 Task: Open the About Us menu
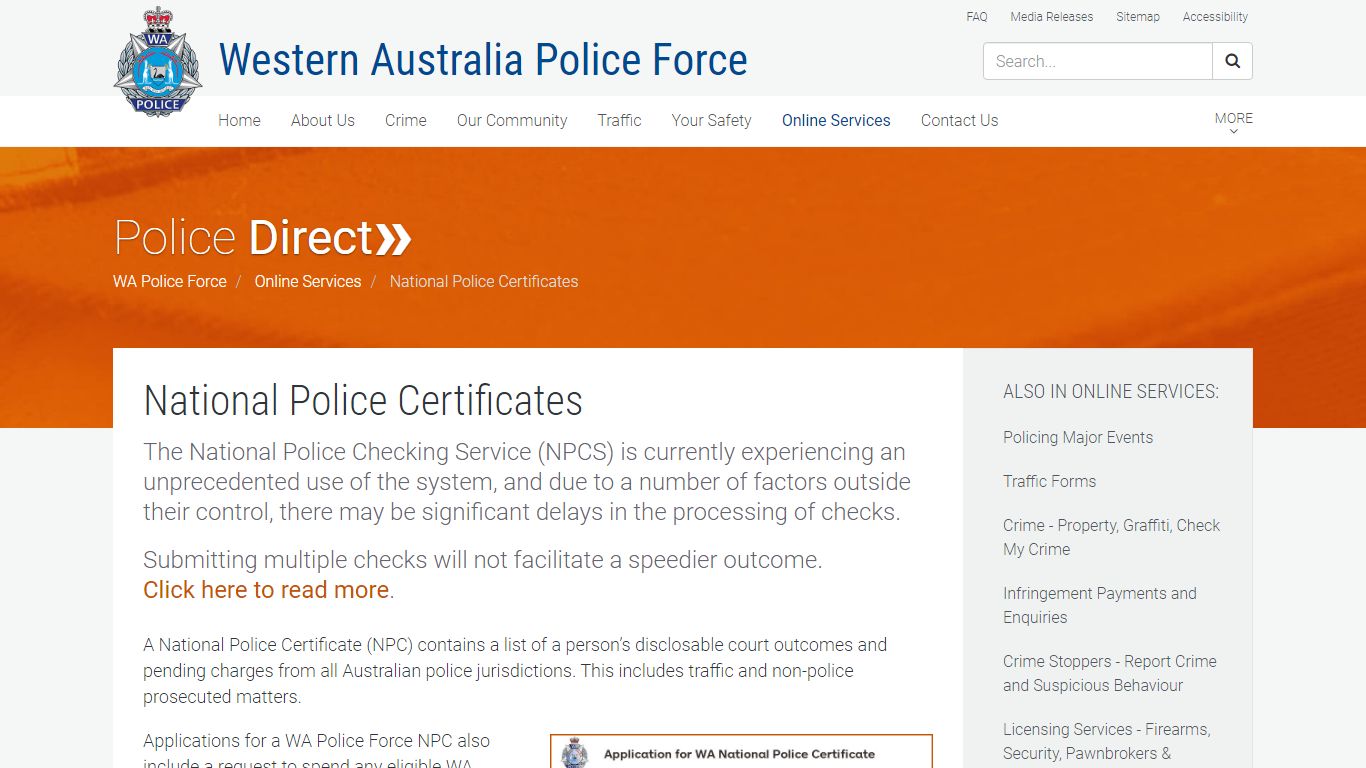coord(322,120)
